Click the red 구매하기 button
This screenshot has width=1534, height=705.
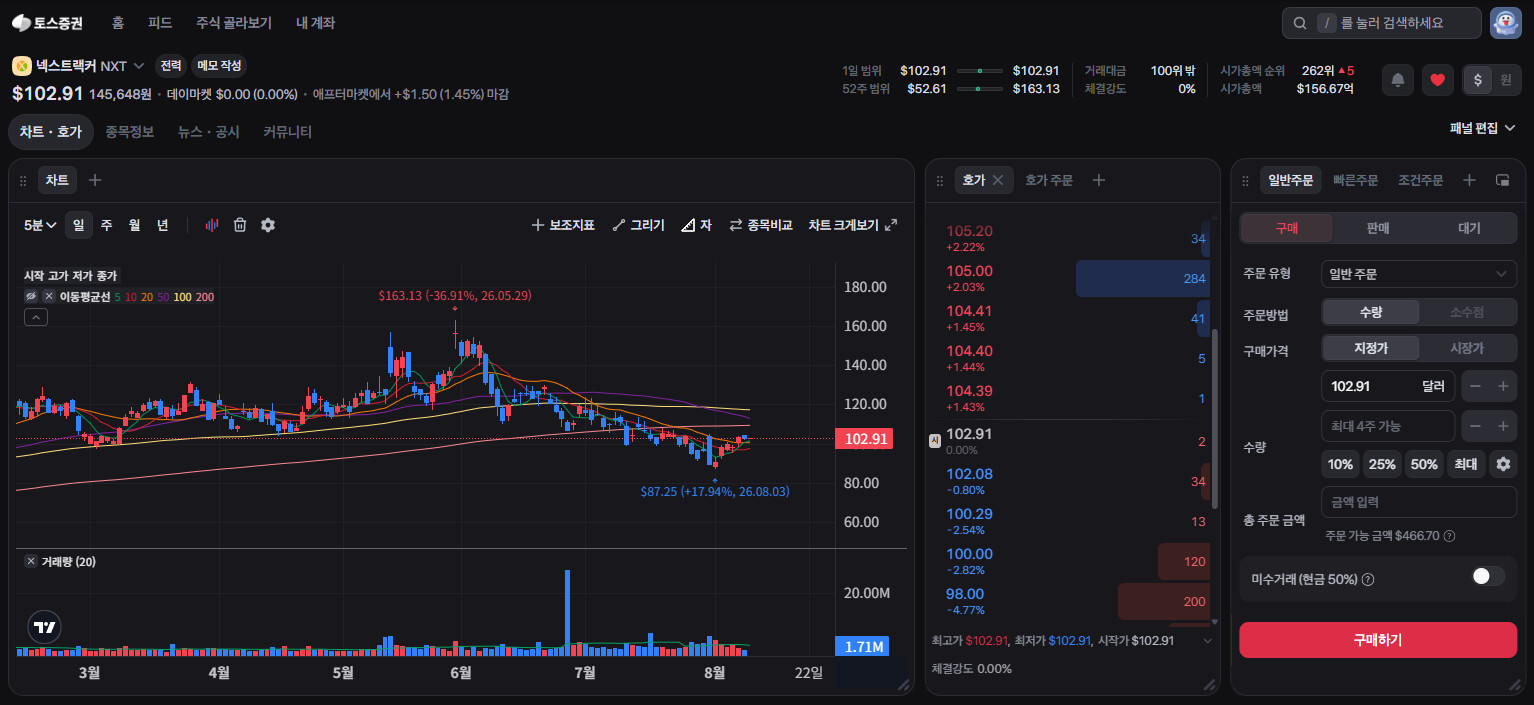1378,640
